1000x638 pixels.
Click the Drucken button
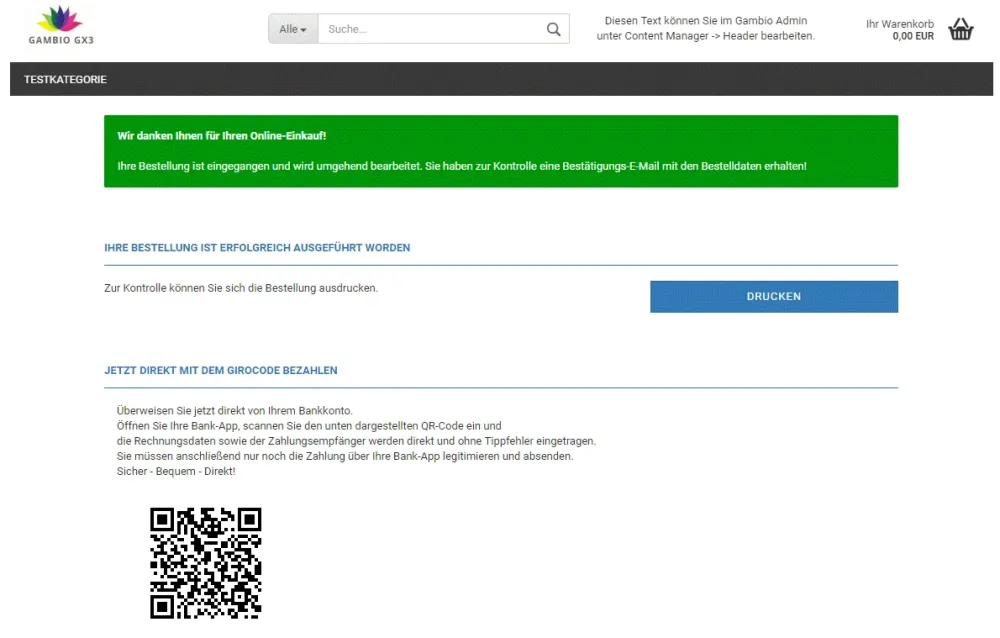point(774,297)
